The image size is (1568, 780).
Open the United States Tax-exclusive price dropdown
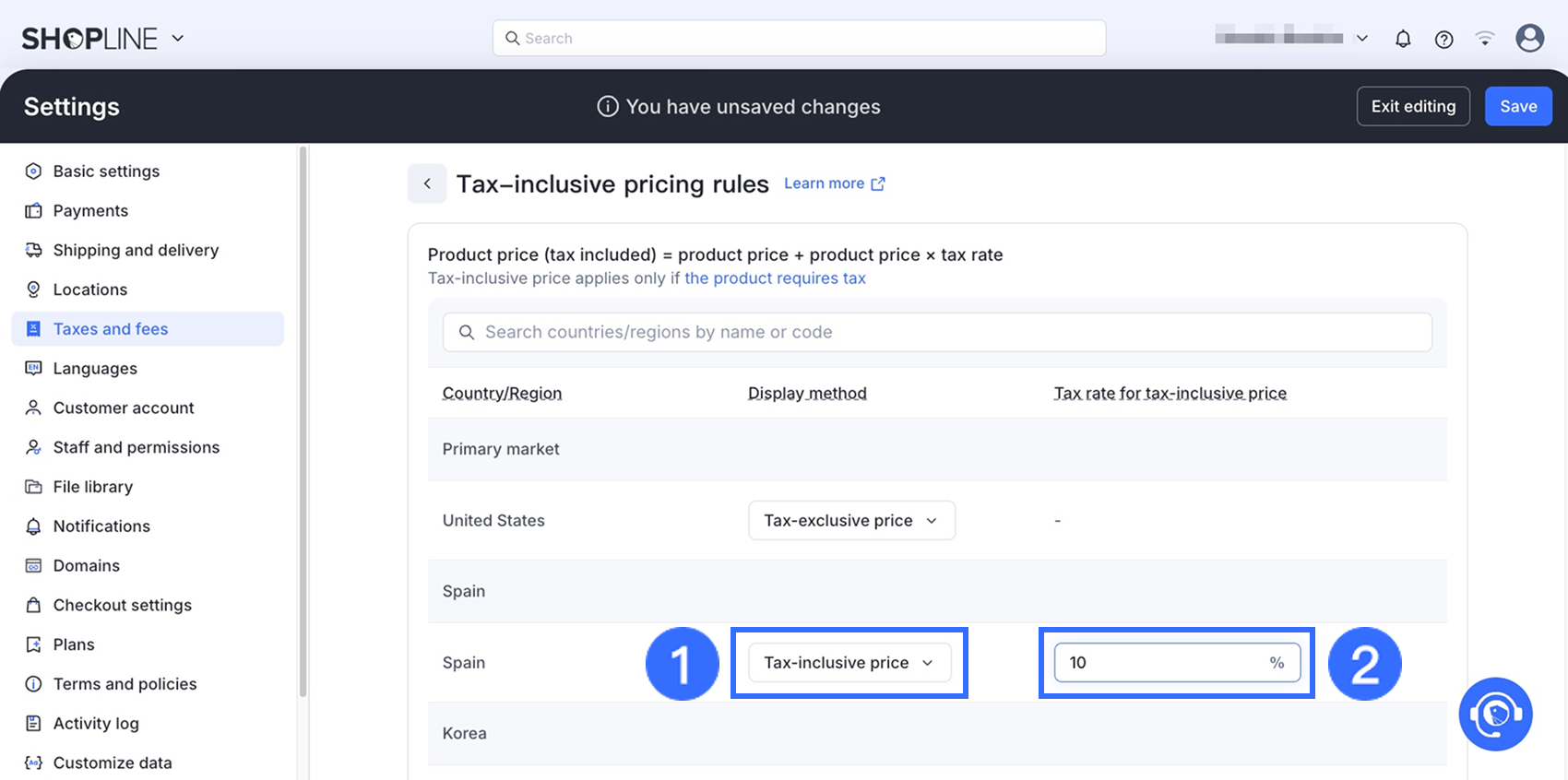[851, 520]
